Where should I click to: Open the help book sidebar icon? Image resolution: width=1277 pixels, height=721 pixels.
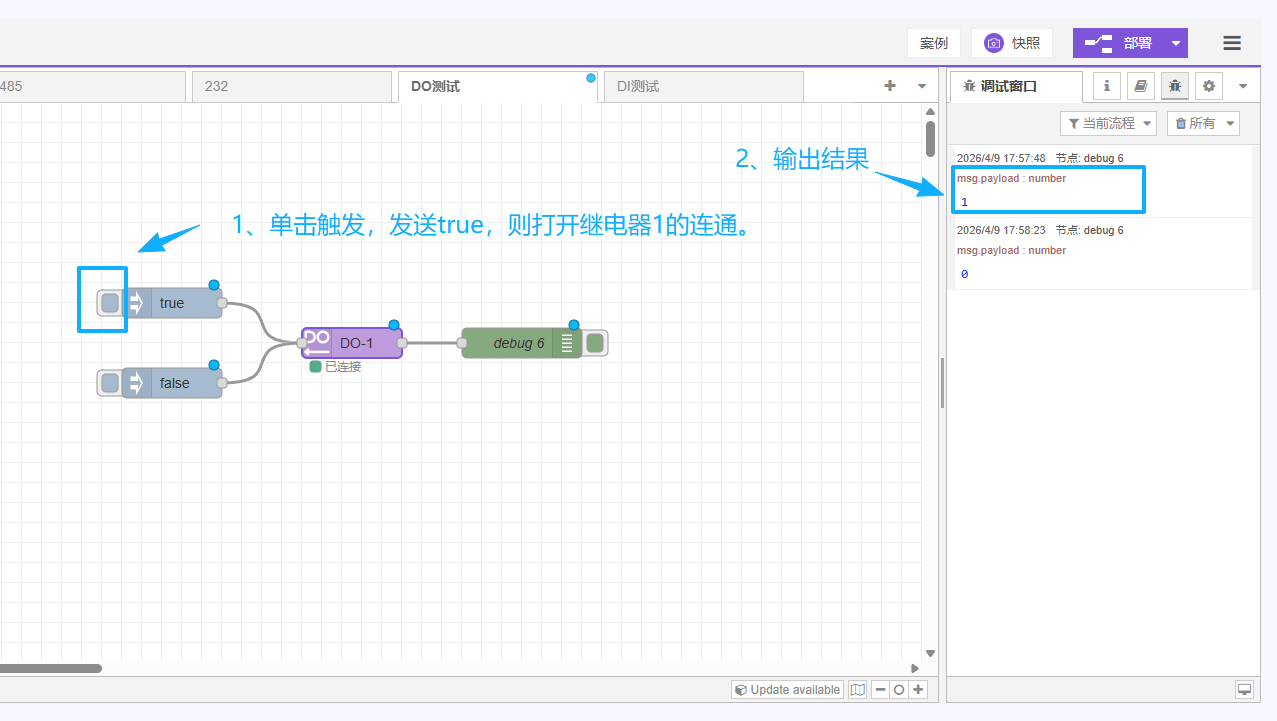(x=1140, y=86)
